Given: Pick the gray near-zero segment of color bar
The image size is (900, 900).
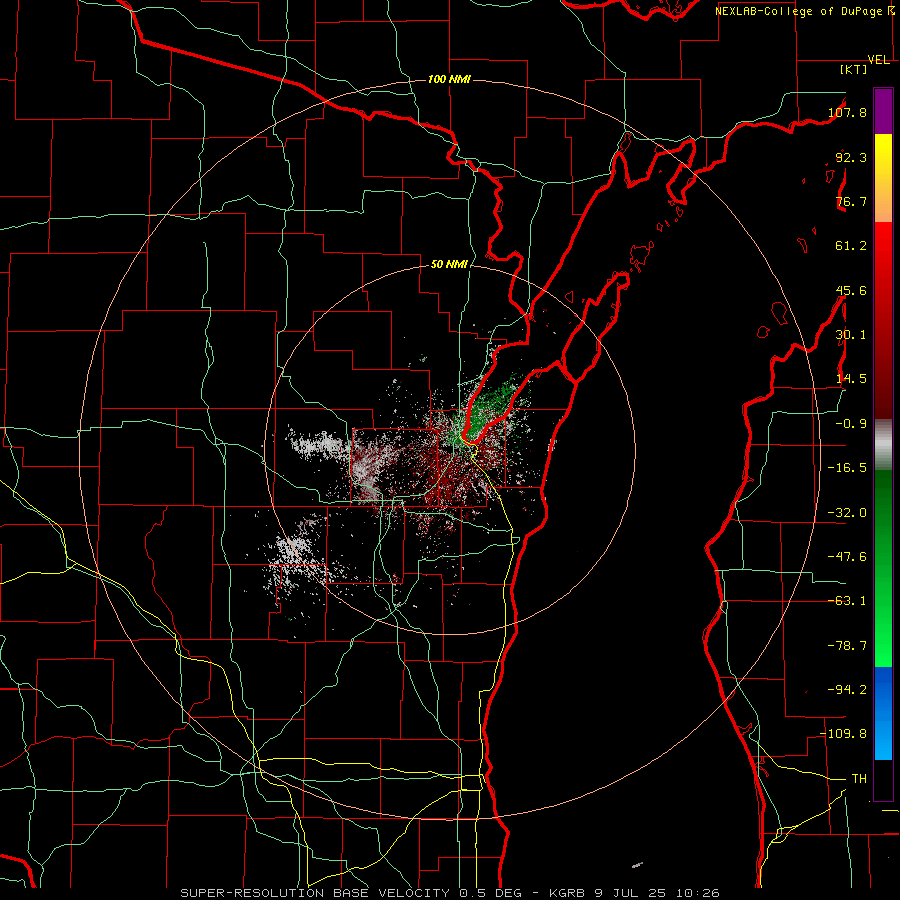Looking at the screenshot, I should pyautogui.click(x=883, y=445).
